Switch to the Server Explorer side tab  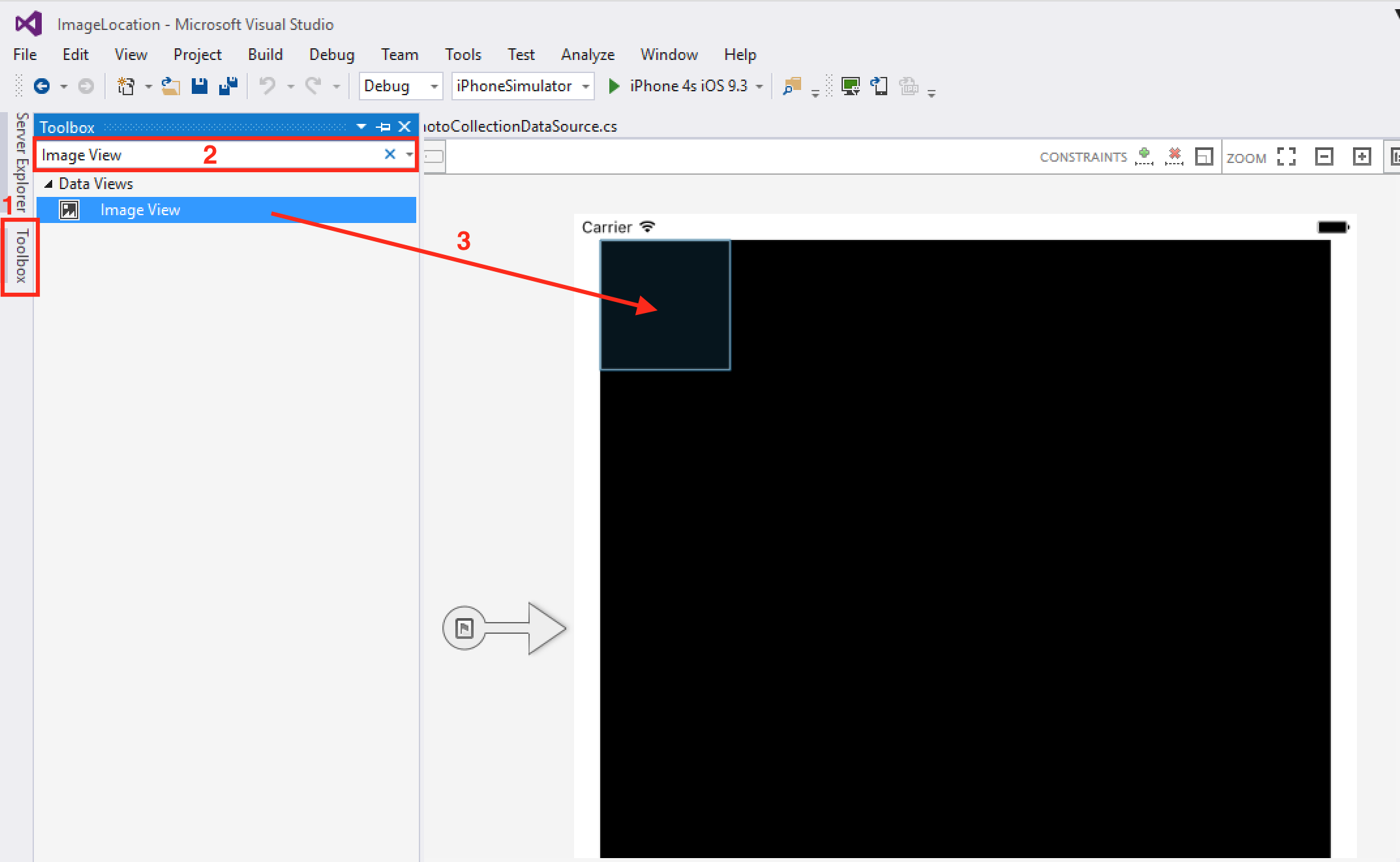pyautogui.click(x=22, y=162)
